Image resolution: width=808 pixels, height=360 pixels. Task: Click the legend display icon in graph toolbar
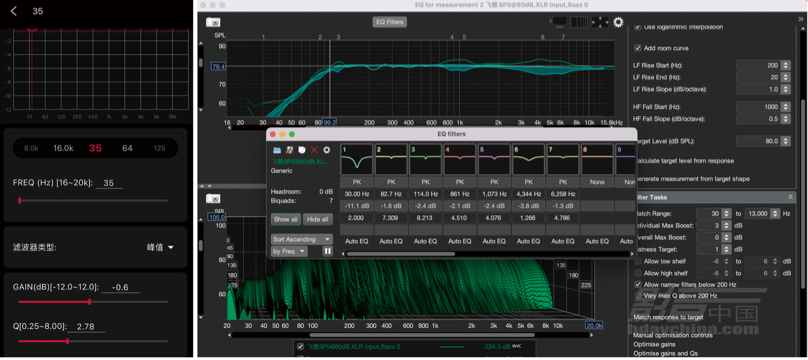(559, 22)
